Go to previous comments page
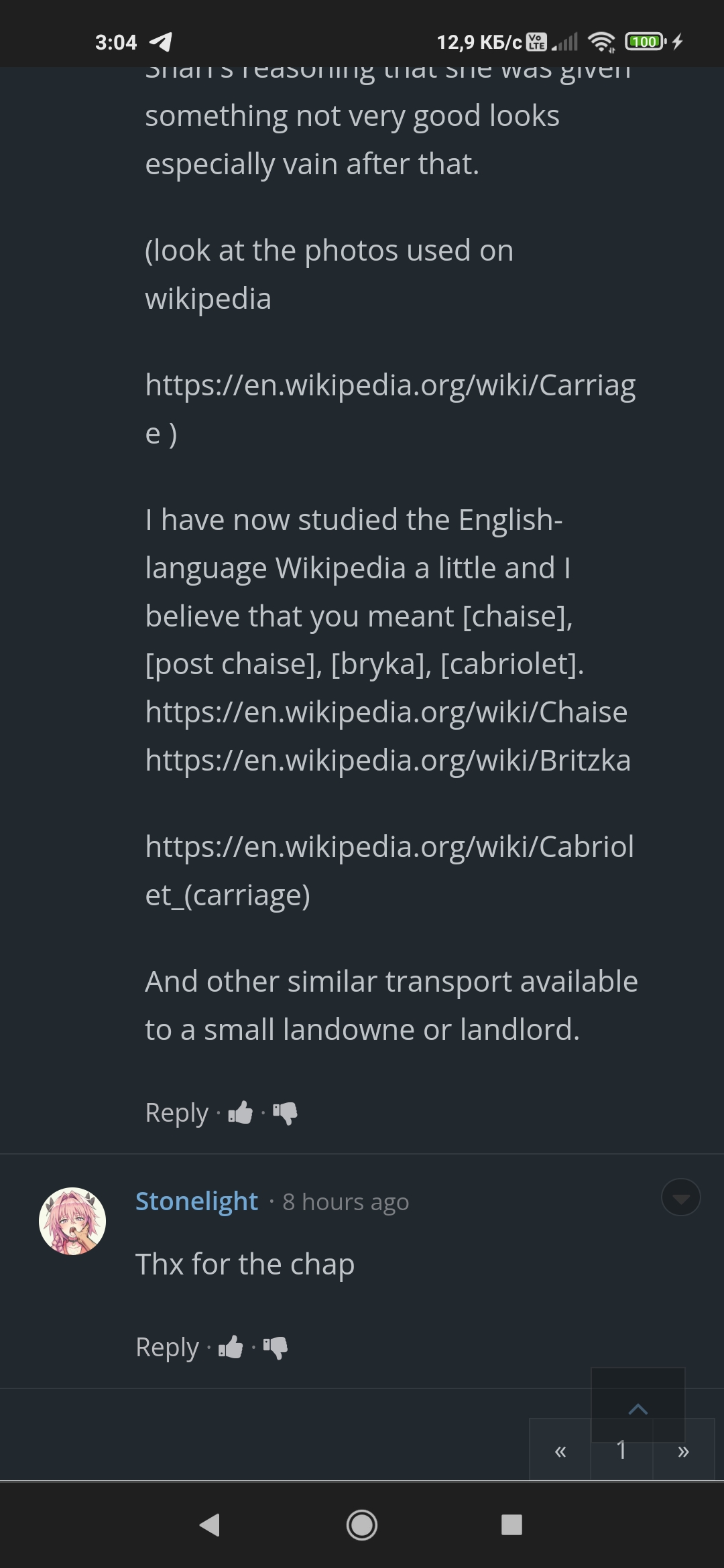724x1568 pixels. (x=560, y=1451)
